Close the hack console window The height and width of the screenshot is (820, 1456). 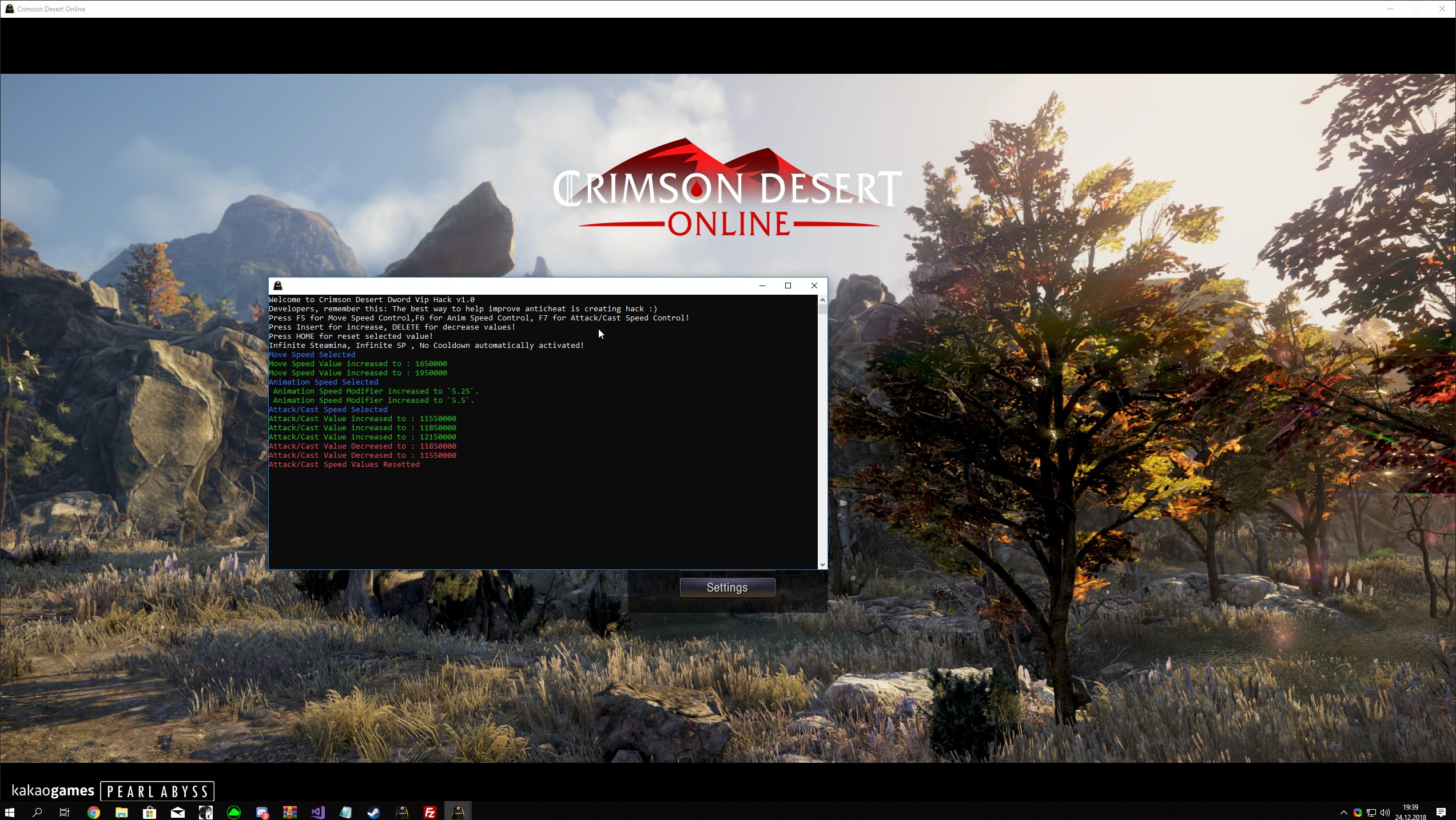[814, 286]
